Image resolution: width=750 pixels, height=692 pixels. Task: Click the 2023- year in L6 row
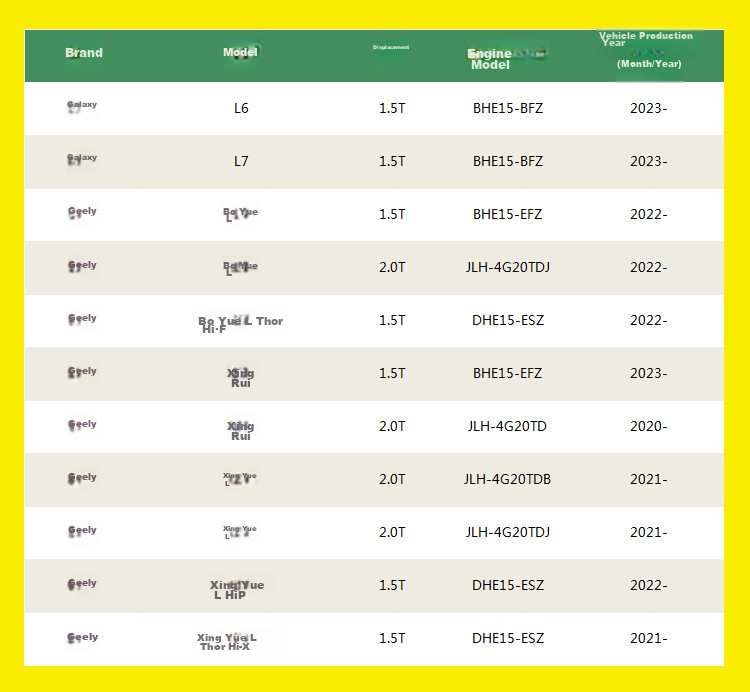649,109
